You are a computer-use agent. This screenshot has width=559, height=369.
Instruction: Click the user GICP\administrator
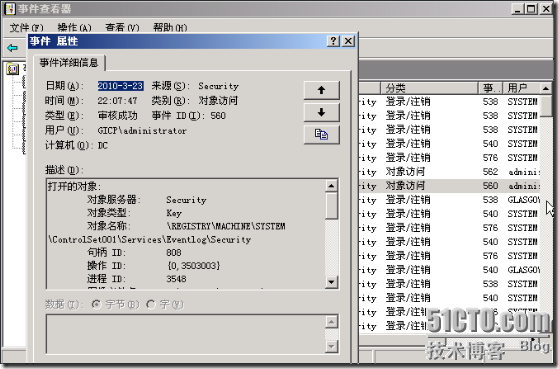coord(142,131)
